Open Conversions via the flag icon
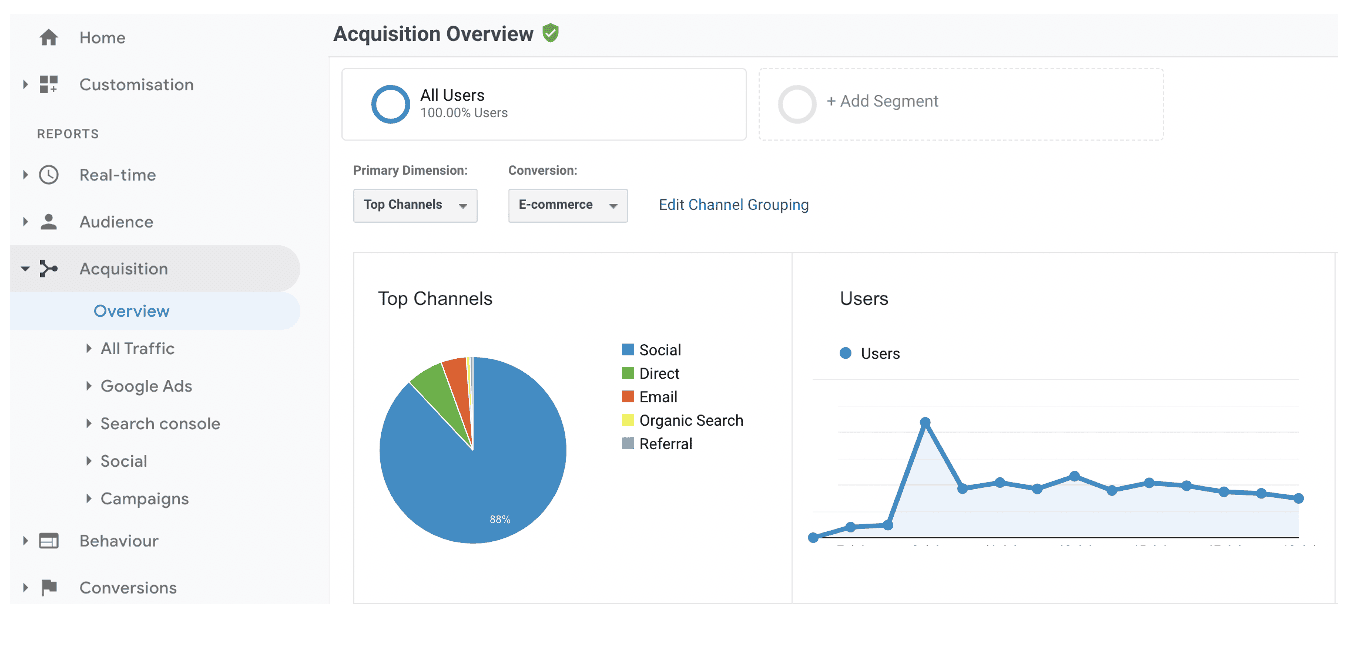Screen dimensions: 1350x662 pos(47,588)
